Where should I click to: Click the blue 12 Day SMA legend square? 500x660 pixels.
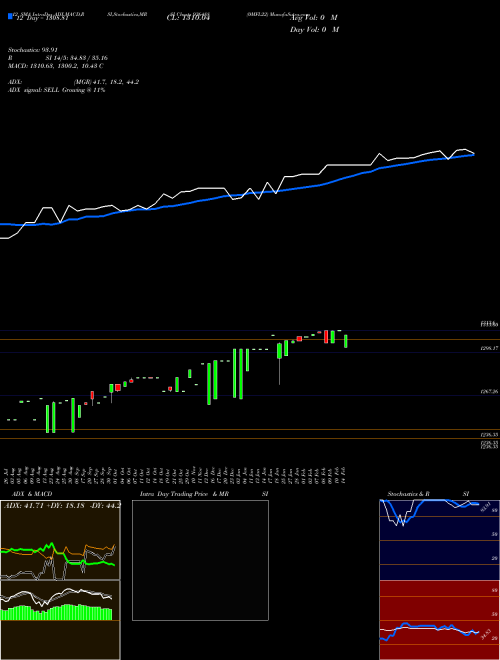(x=11, y=16)
